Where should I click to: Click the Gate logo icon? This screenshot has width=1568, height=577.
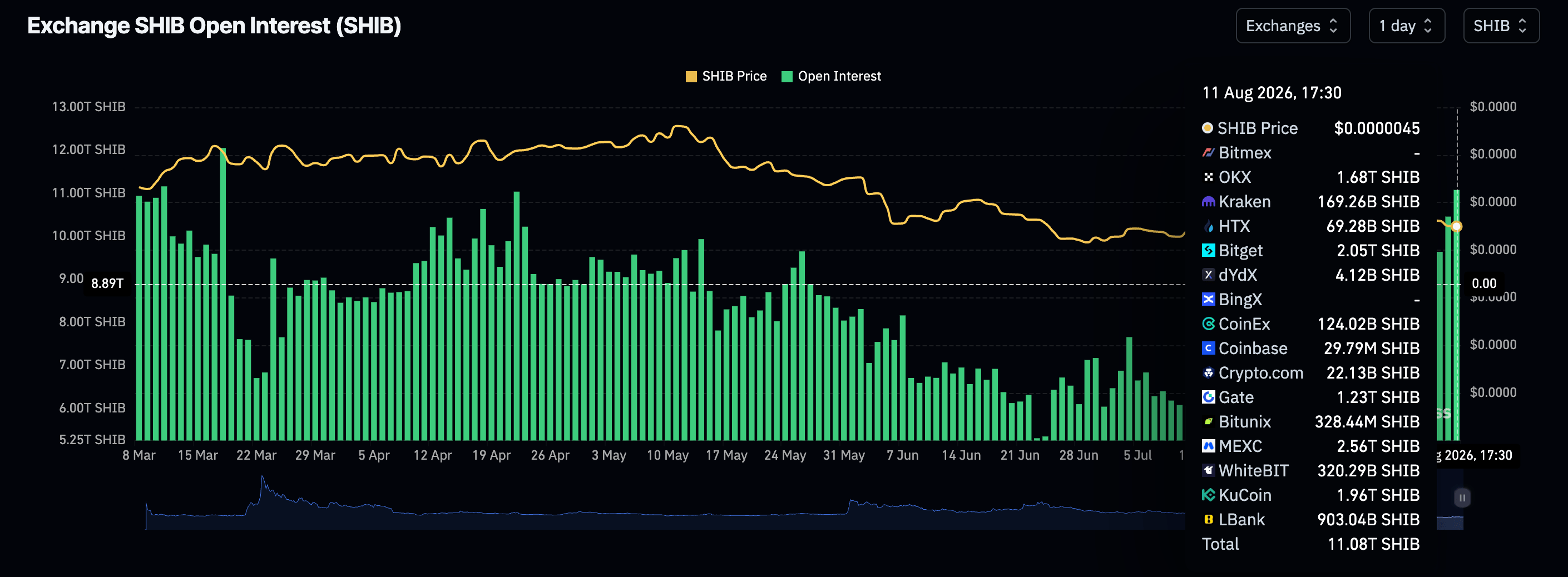[x=1208, y=397]
